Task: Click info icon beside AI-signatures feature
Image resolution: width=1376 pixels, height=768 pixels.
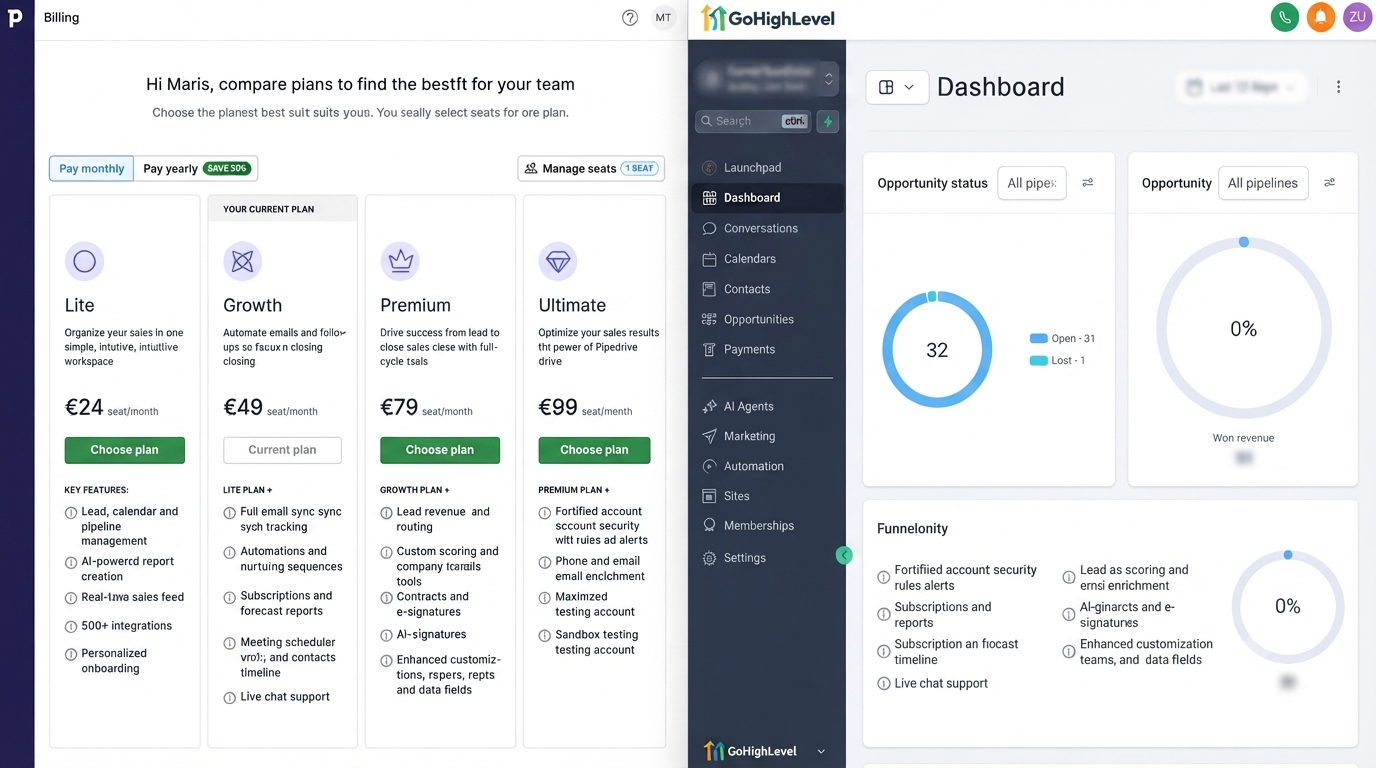Action: coord(387,635)
